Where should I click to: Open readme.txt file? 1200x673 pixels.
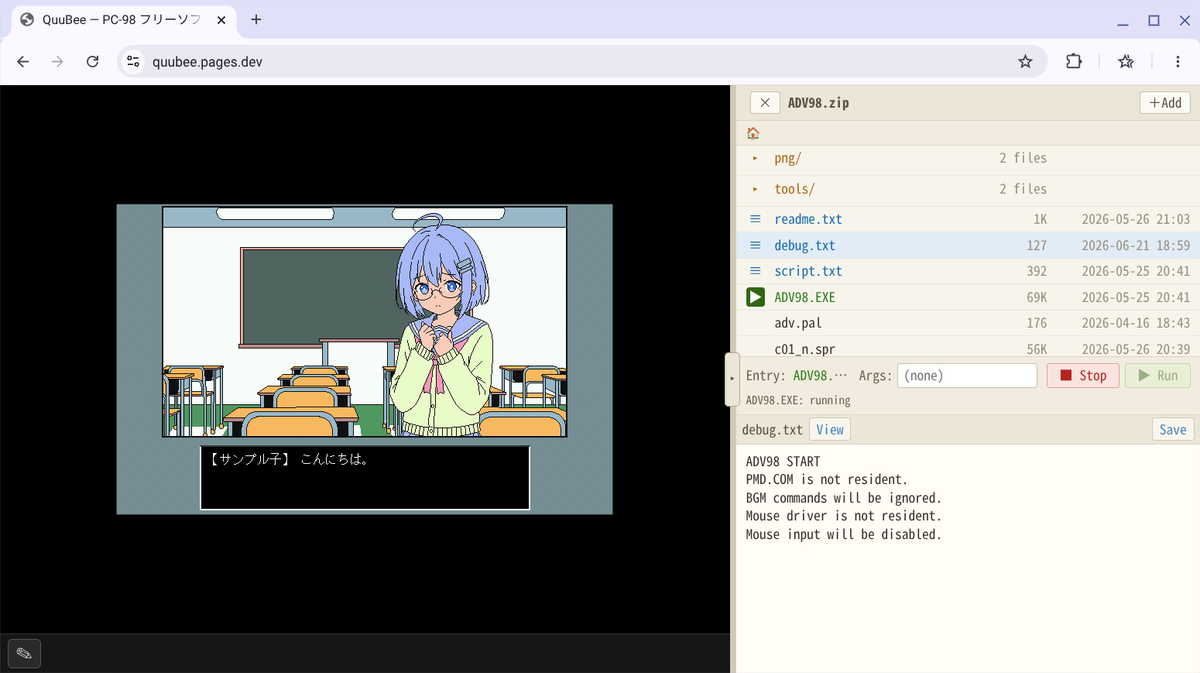click(808, 219)
